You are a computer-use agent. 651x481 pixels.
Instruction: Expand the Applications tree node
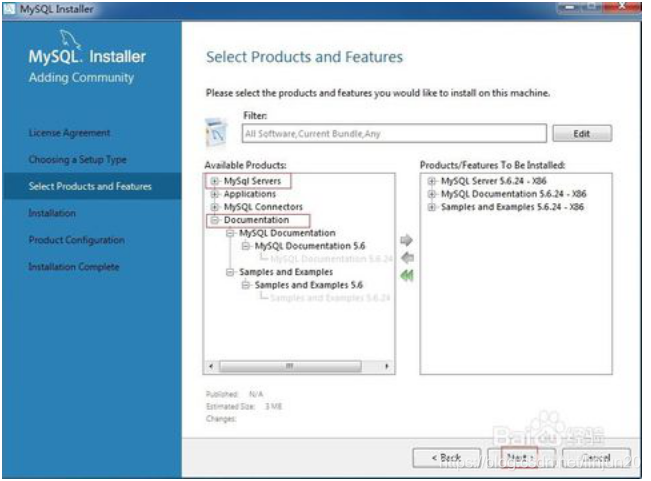214,194
